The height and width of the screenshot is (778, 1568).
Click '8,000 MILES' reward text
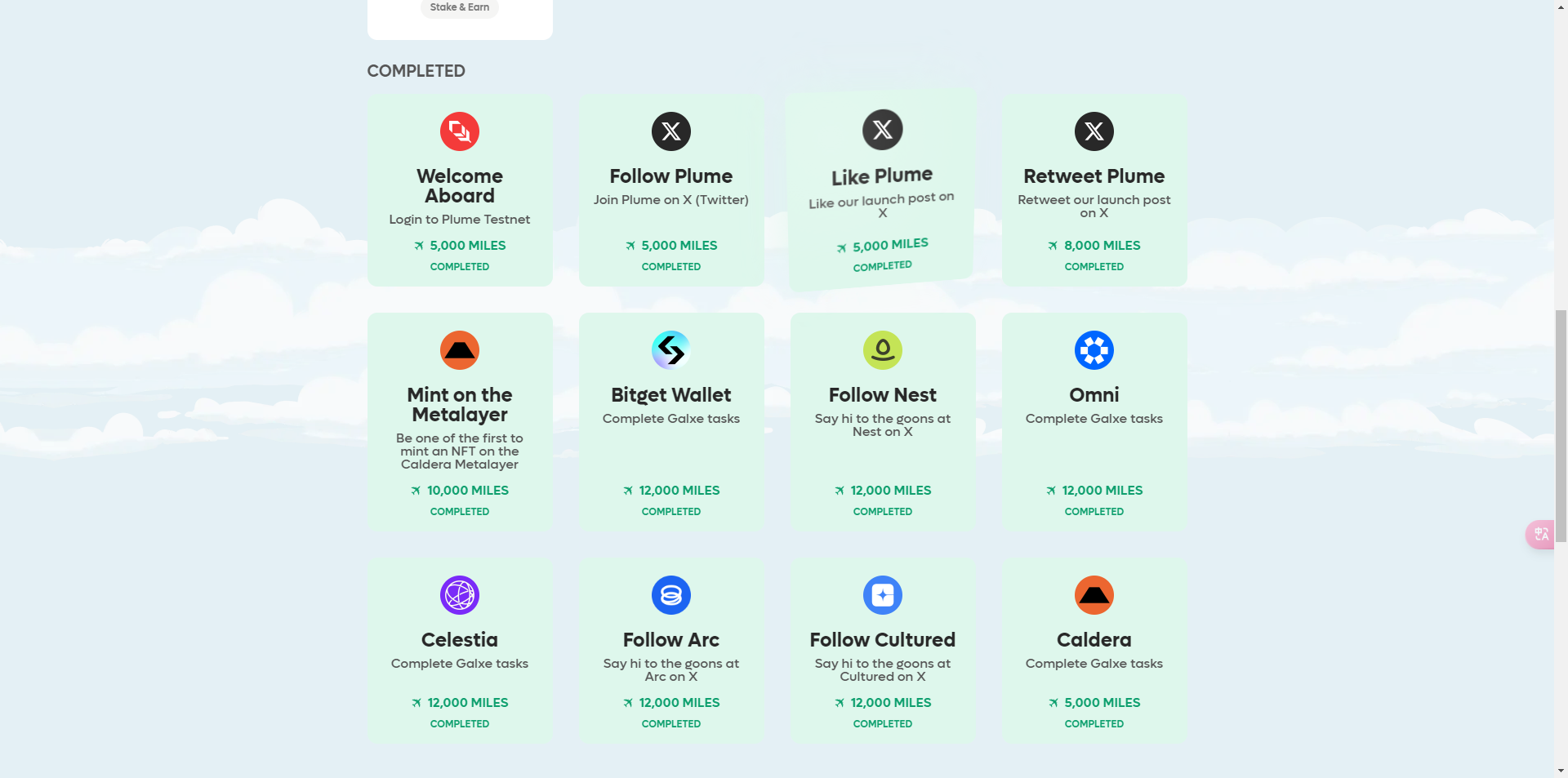pyautogui.click(x=1102, y=246)
